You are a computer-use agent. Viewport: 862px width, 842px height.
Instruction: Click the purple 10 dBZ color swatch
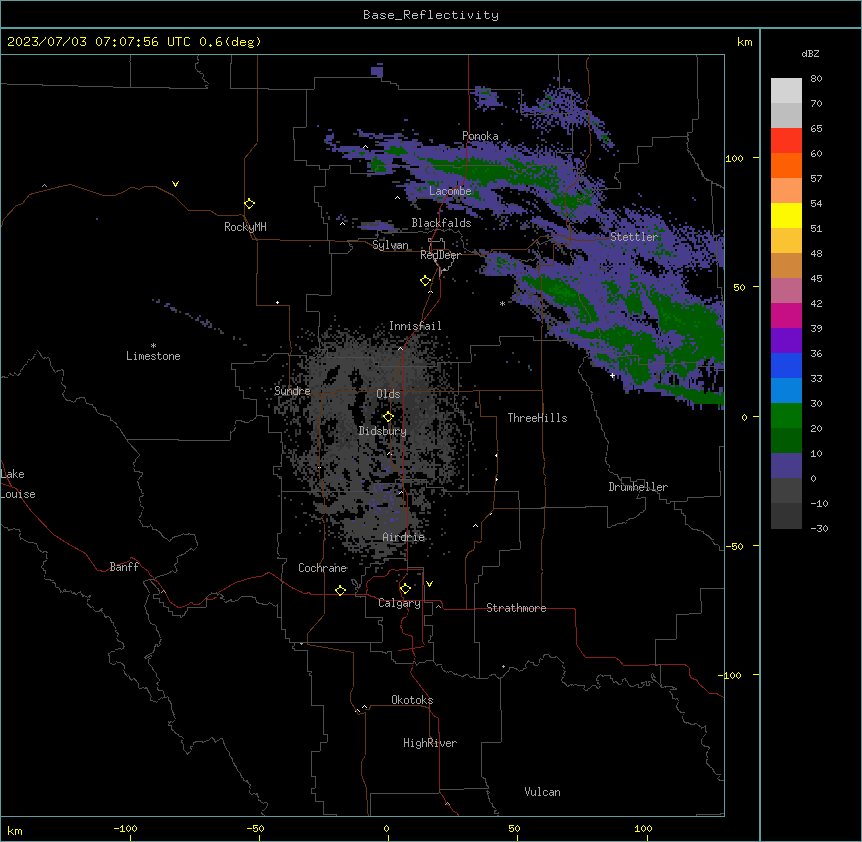pyautogui.click(x=786, y=466)
